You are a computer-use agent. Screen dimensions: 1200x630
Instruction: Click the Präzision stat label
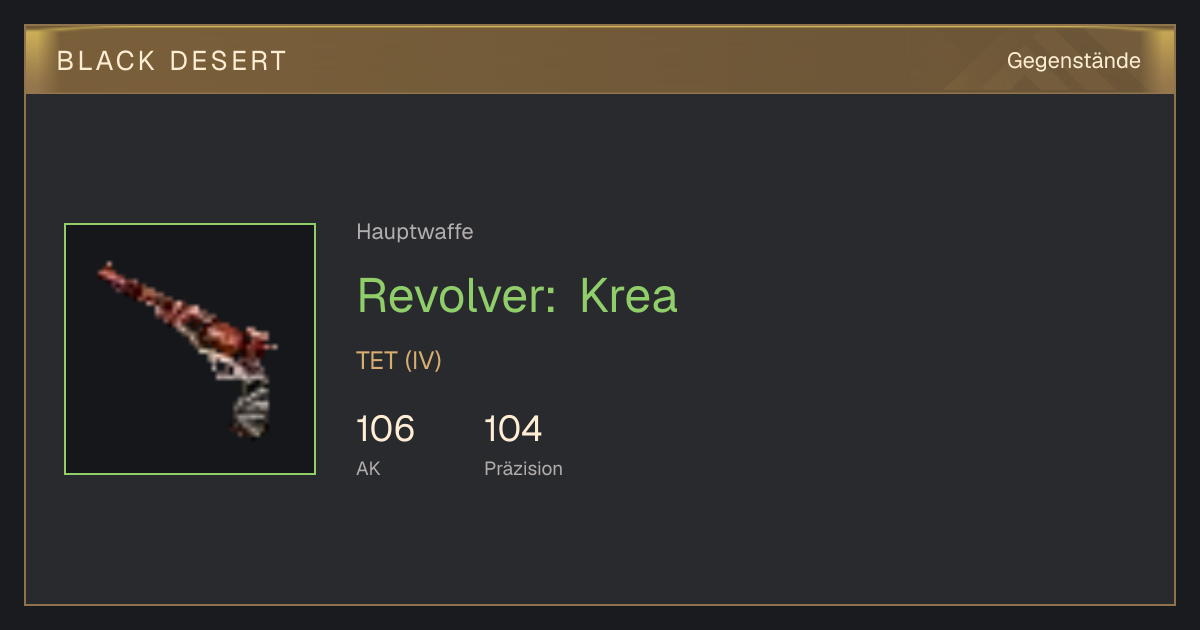[524, 468]
